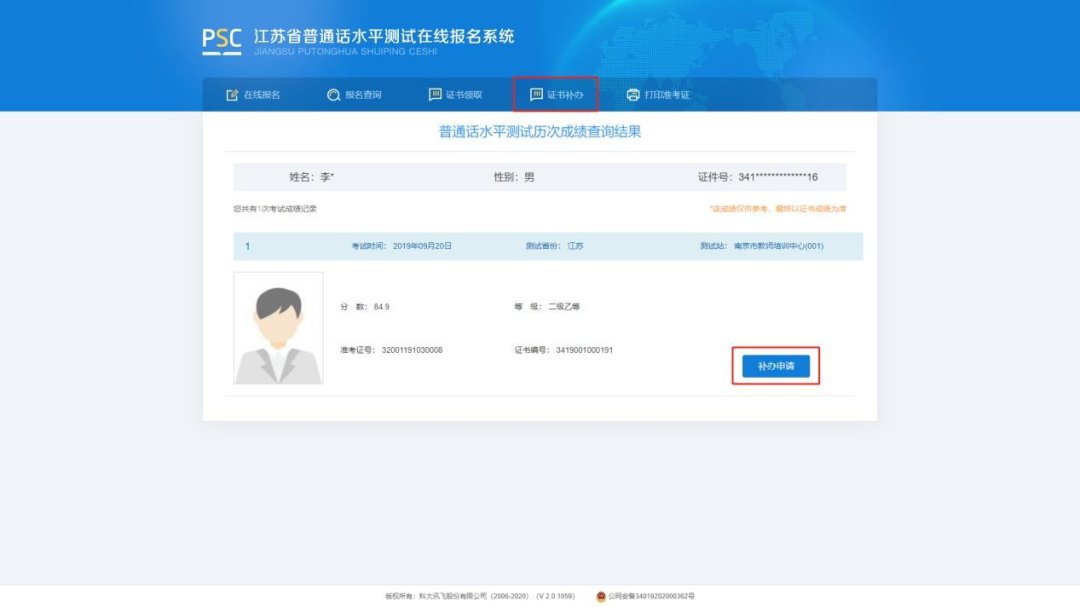The image size is (1080, 607).
Task: Open the 在线报名 menu item
Action: 253,95
